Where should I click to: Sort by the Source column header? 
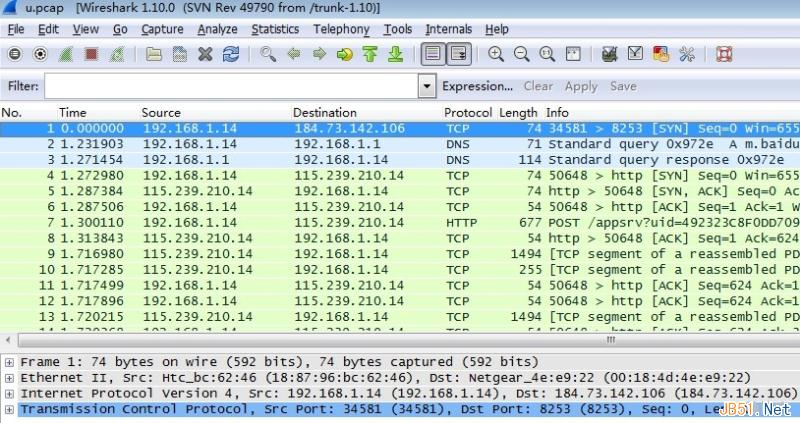pyautogui.click(x=161, y=113)
